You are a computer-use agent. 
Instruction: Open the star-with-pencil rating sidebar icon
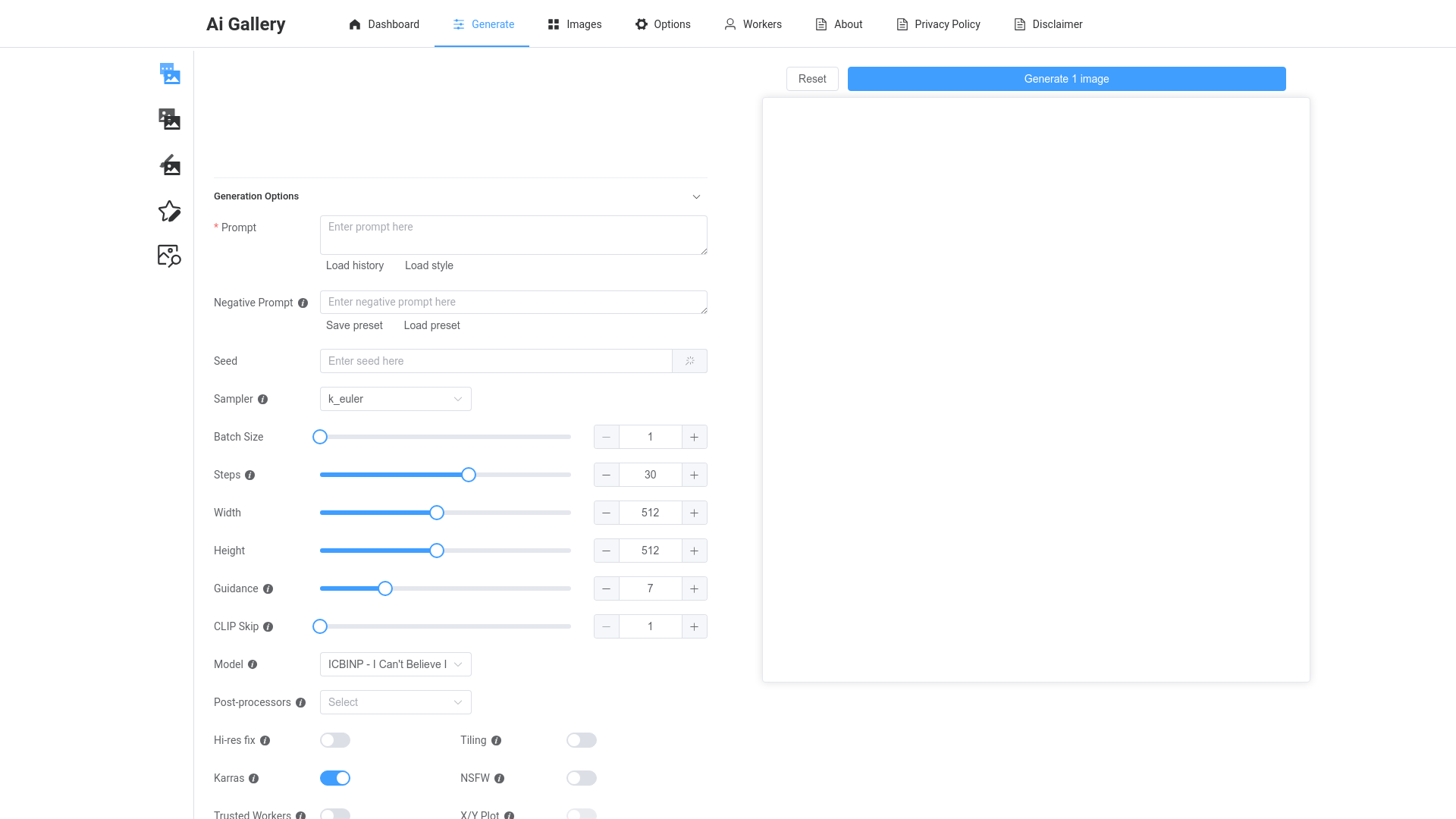170,211
